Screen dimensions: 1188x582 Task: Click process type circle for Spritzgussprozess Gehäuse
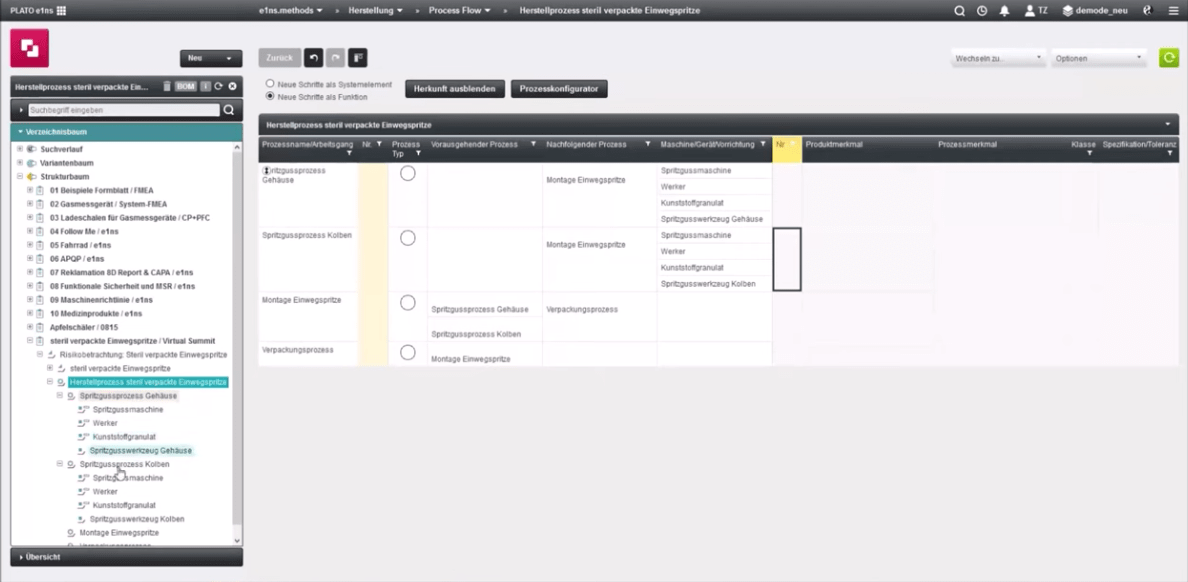click(408, 174)
